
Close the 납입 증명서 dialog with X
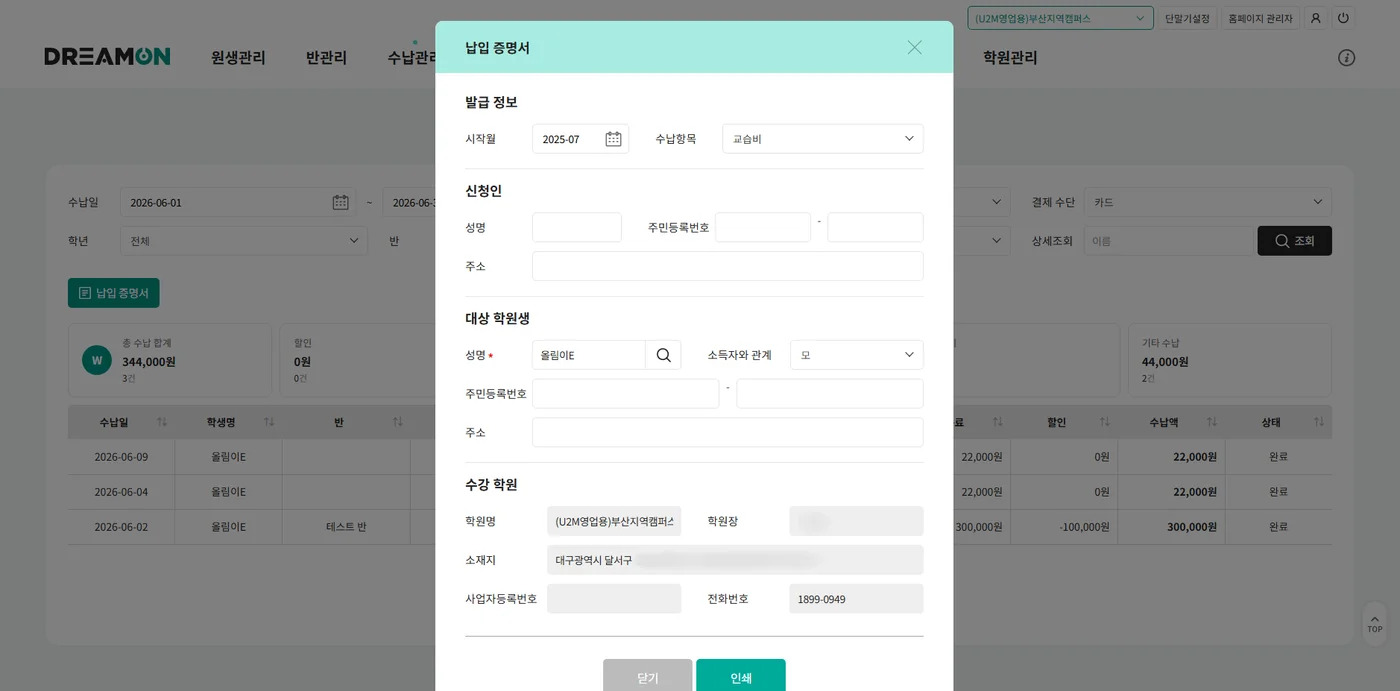pyautogui.click(x=914, y=47)
